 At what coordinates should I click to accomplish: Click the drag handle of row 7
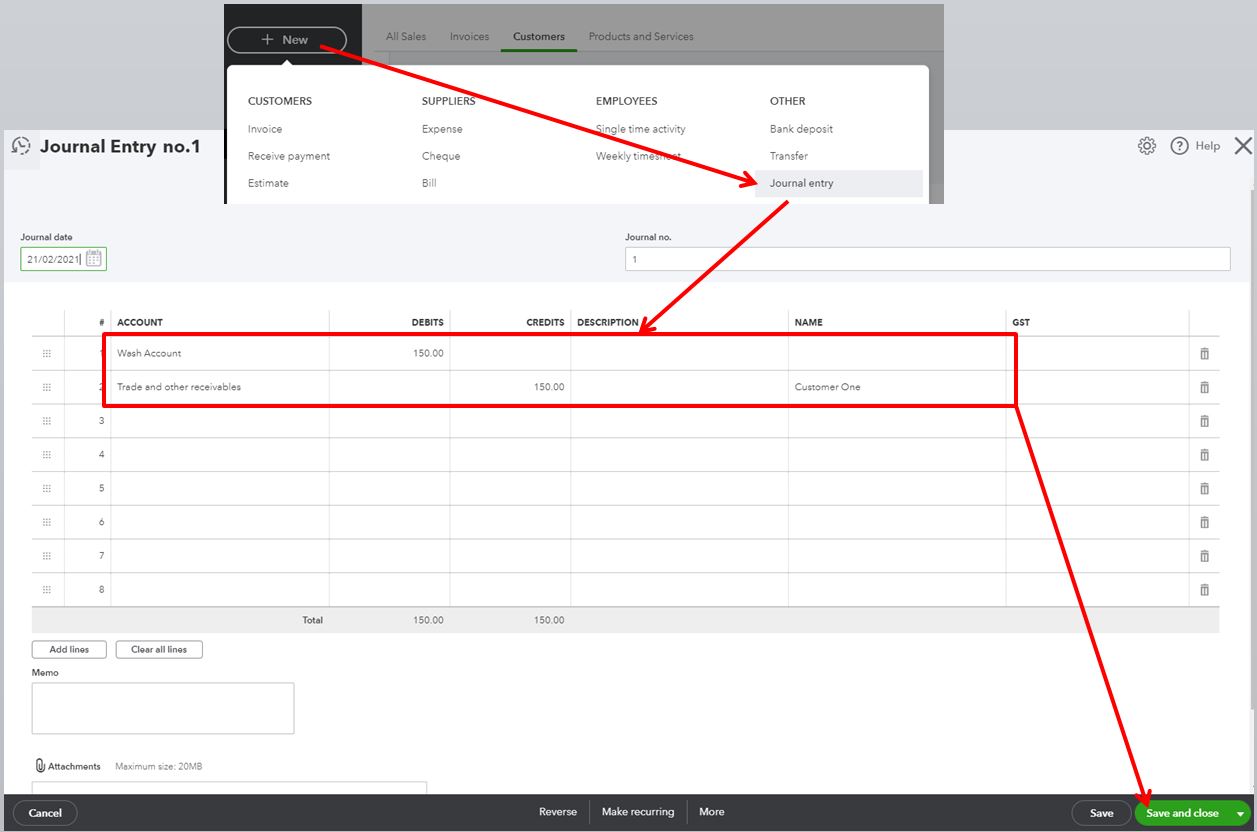pyautogui.click(x=47, y=556)
